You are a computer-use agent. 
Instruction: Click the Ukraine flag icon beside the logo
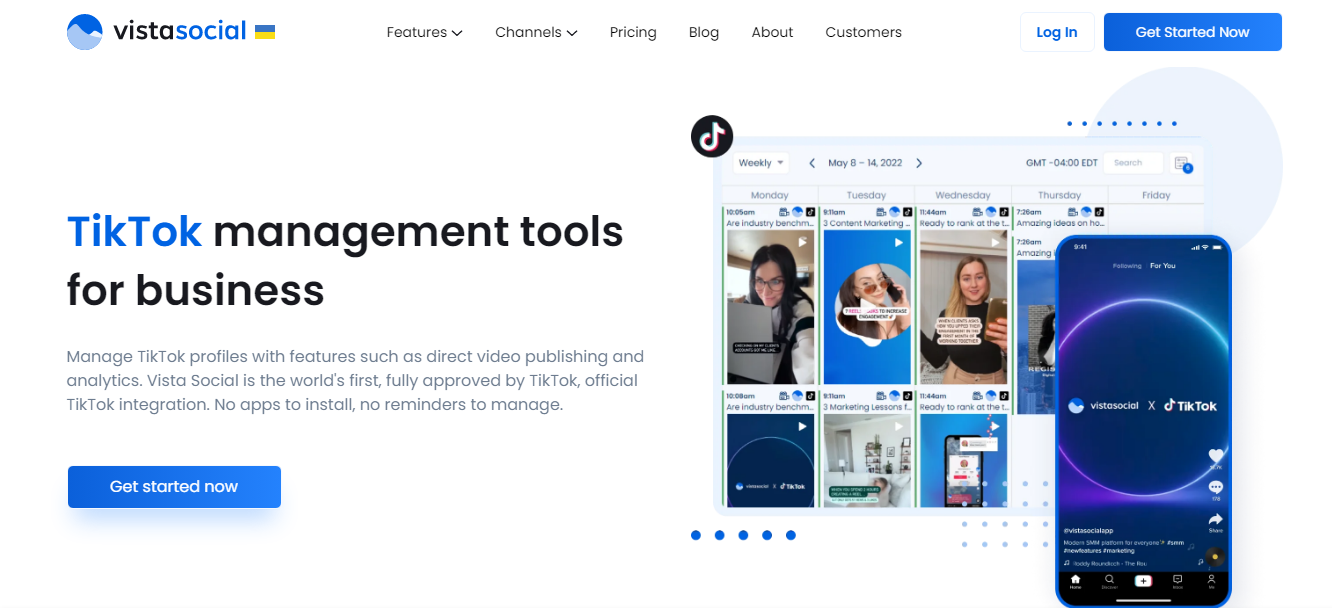tap(265, 32)
